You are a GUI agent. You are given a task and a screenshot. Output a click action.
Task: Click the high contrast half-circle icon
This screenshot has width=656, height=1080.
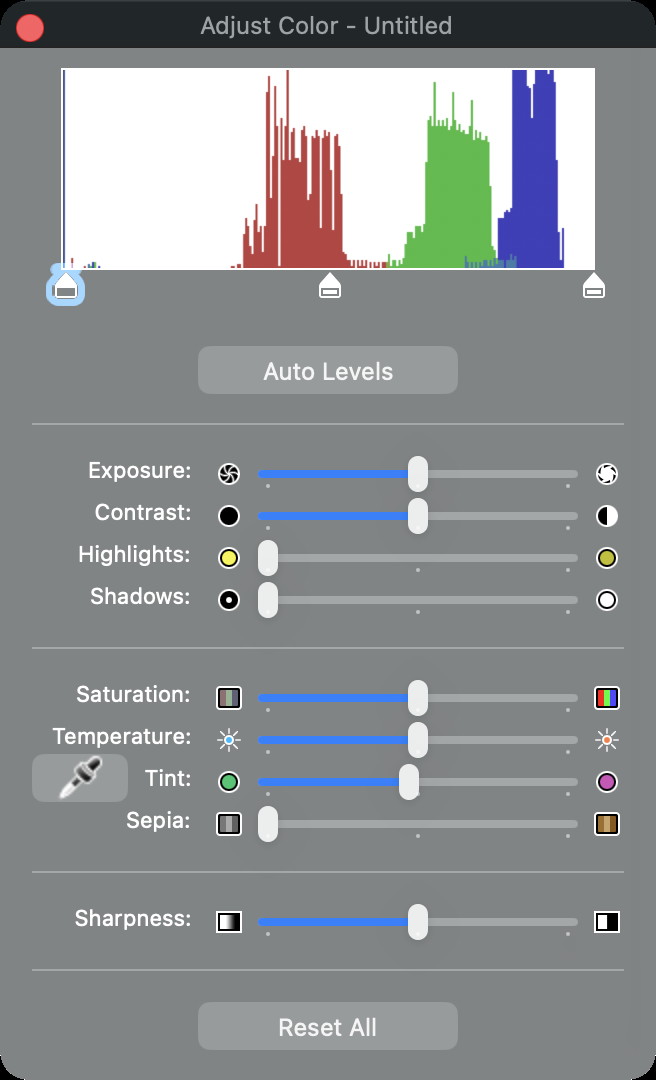coord(606,516)
